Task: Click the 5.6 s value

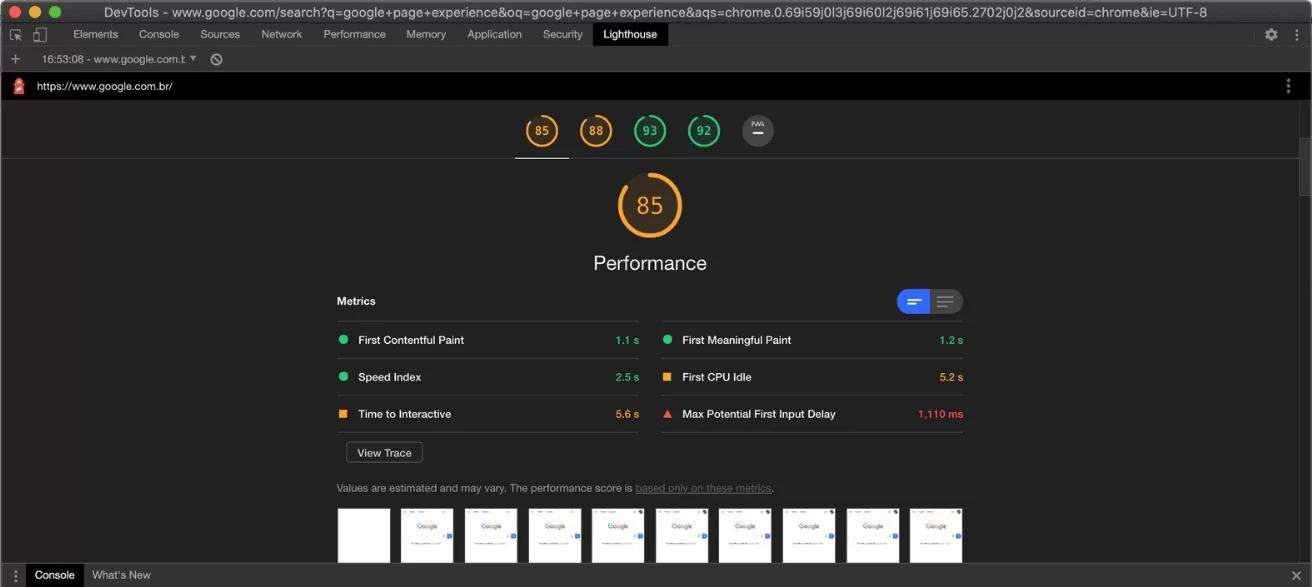Action: [x=627, y=414]
